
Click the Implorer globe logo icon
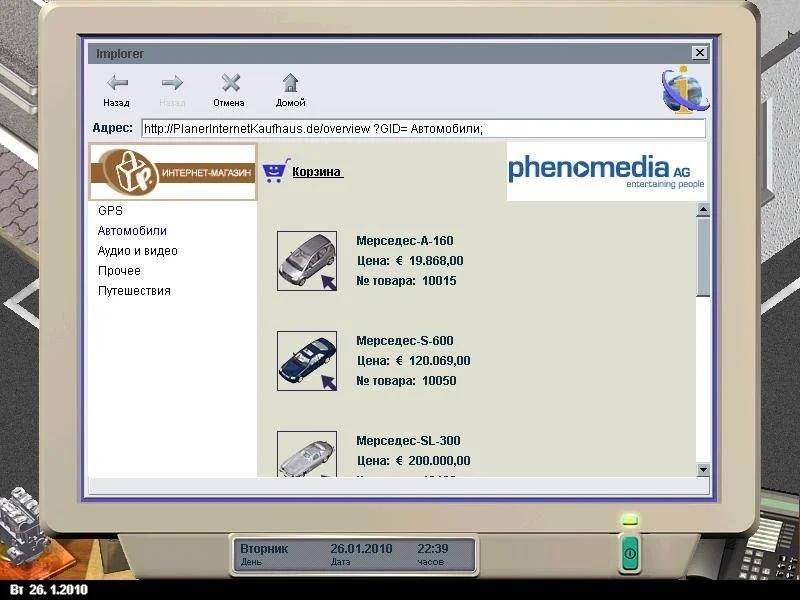(684, 89)
